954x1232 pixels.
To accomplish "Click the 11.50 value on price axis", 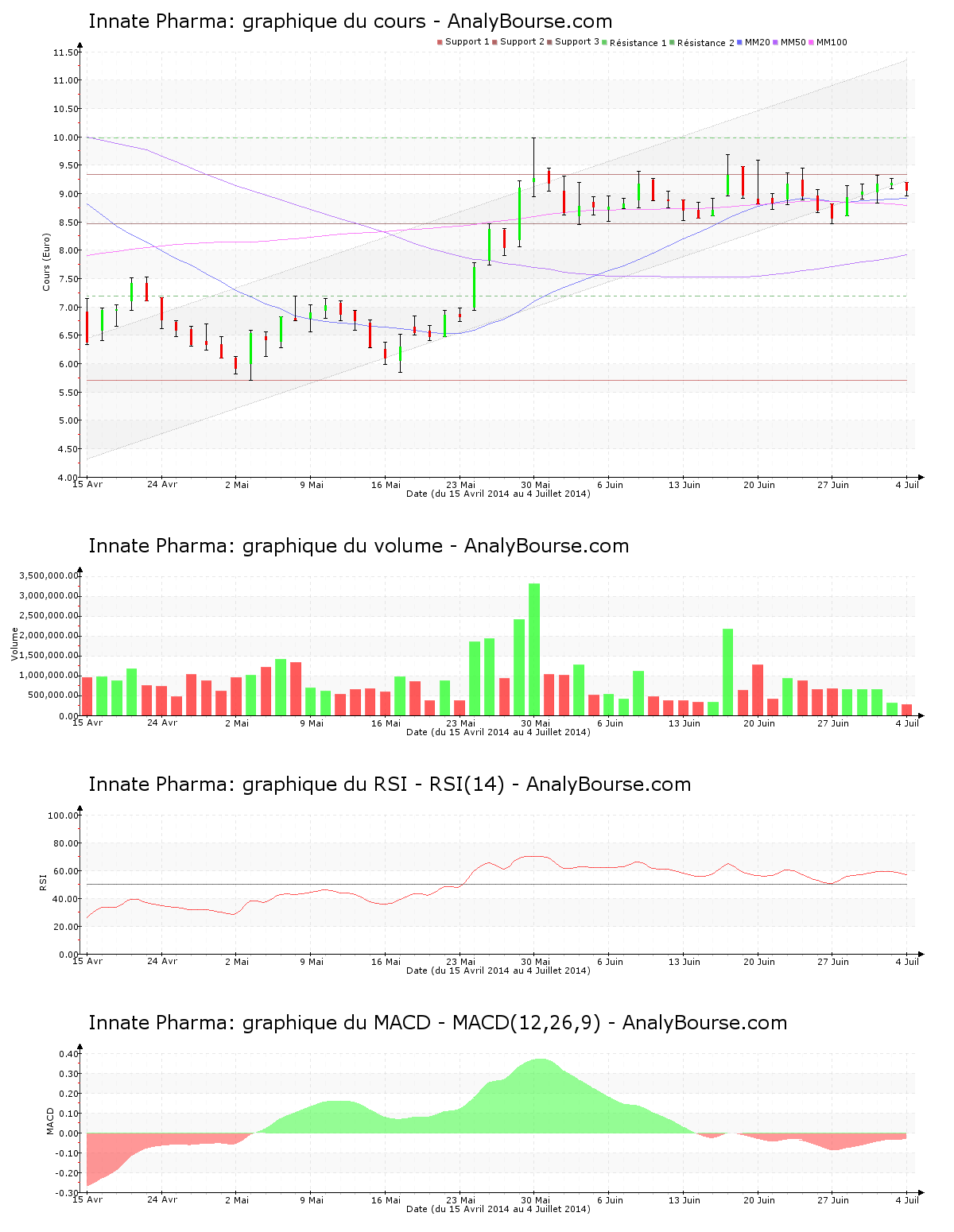I will point(67,52).
